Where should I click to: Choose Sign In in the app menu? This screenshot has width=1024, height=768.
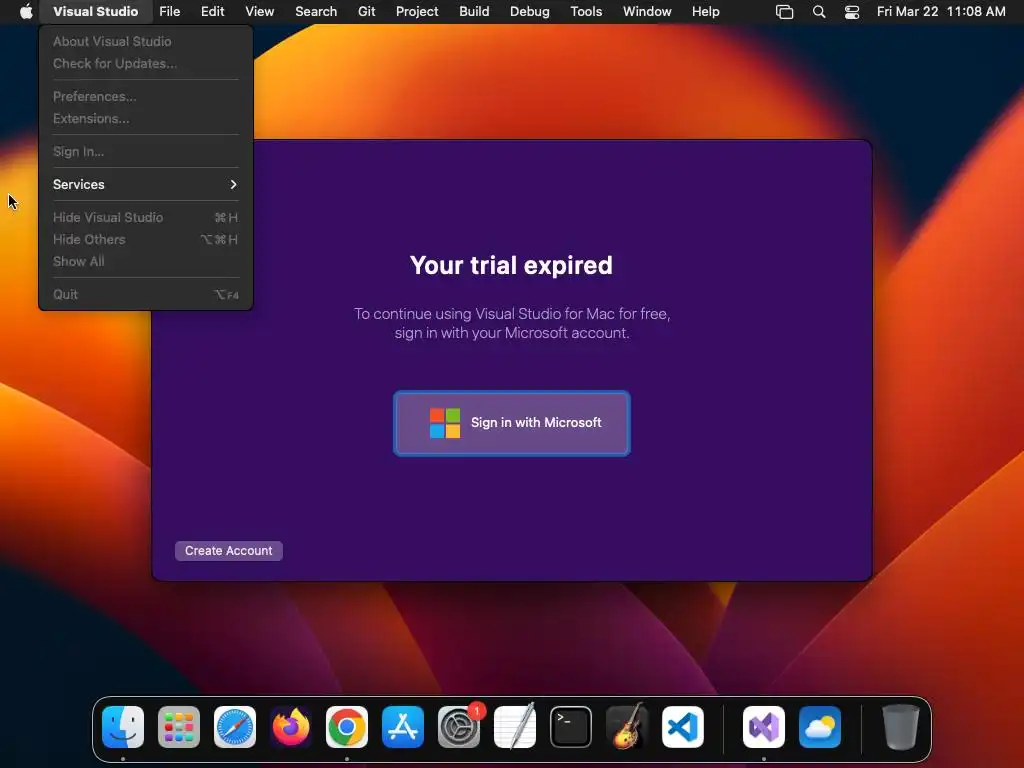[x=145, y=152]
